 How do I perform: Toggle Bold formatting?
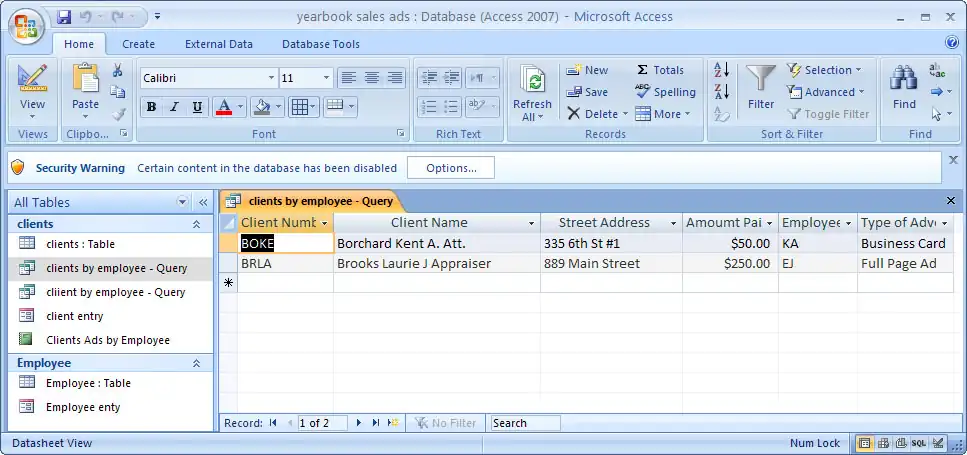[151, 107]
